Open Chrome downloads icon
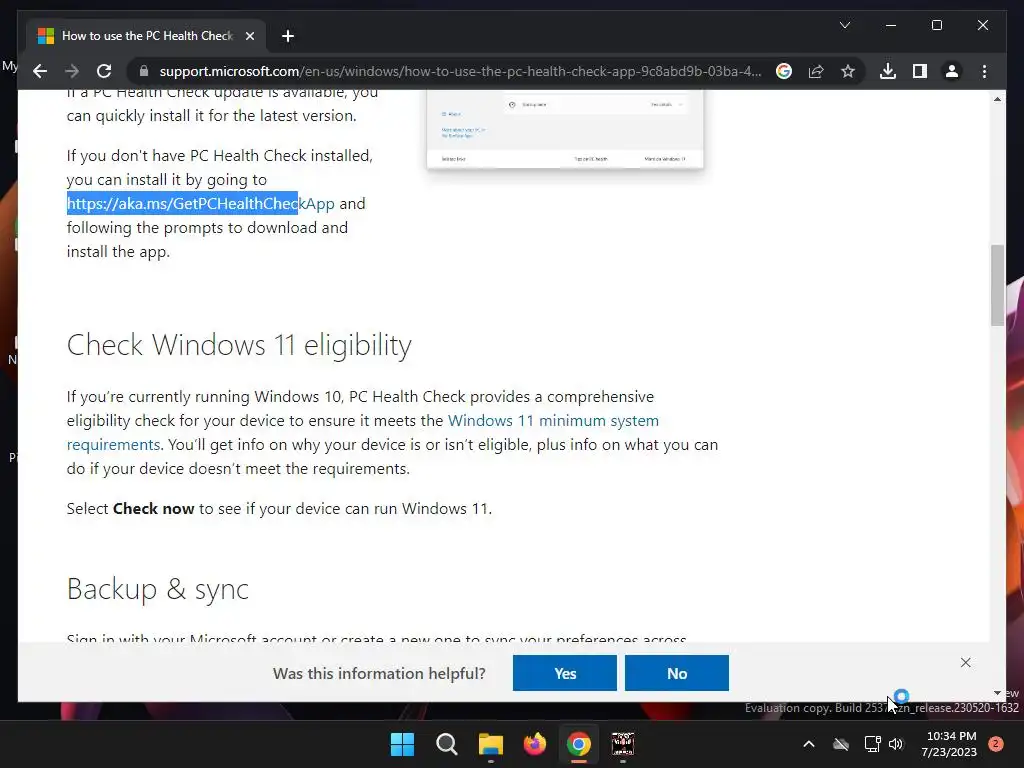The height and width of the screenshot is (768, 1024). click(888, 71)
